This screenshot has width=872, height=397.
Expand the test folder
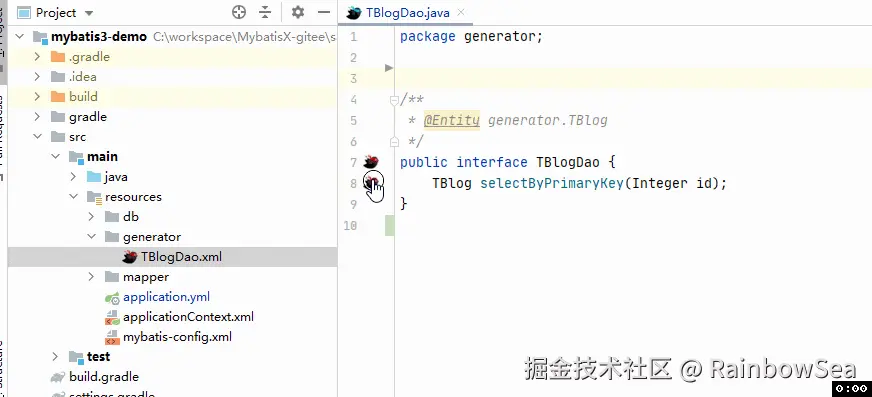tap(56, 356)
